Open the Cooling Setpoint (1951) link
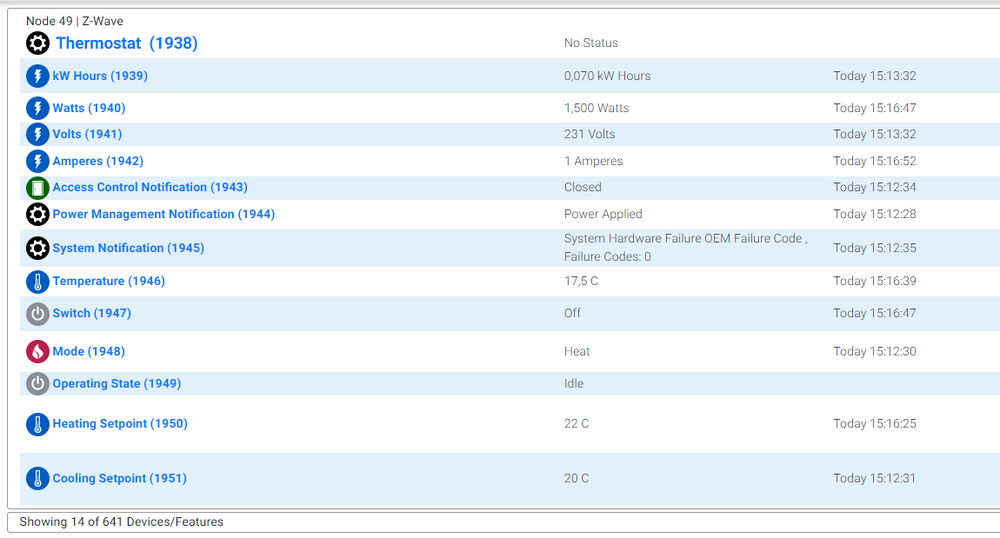 119,479
